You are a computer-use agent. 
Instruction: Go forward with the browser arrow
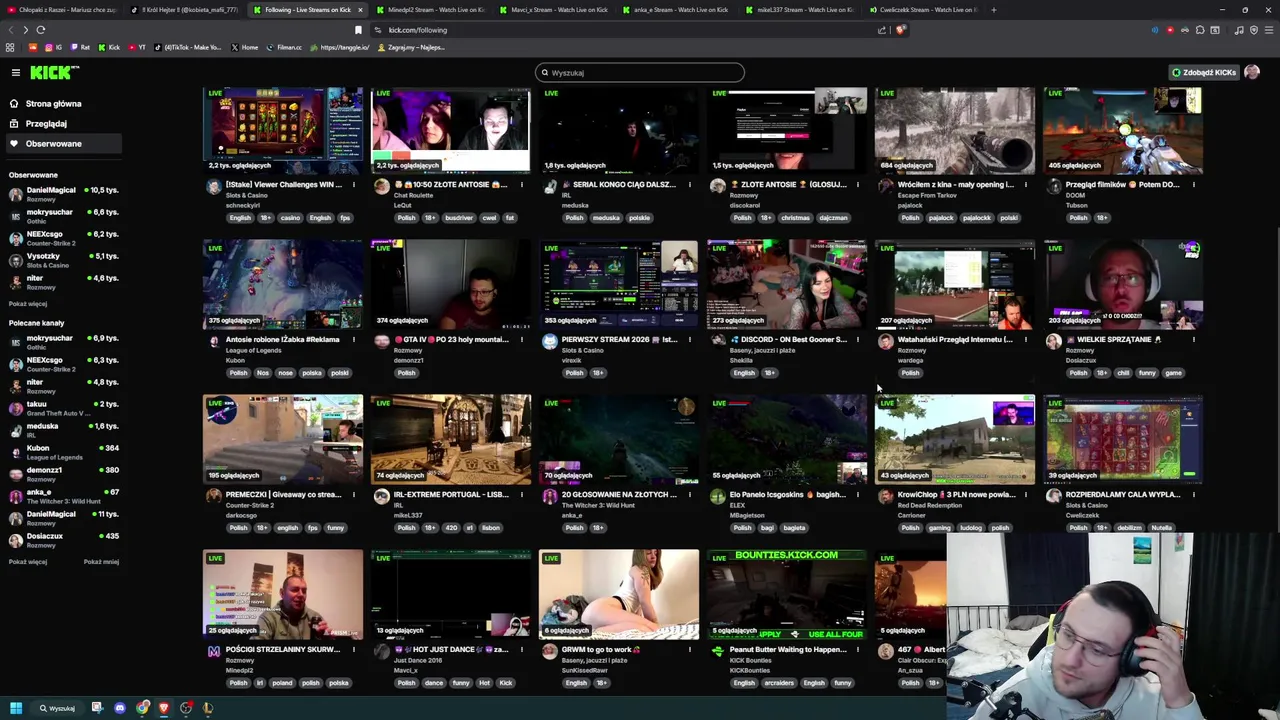[x=25, y=30]
